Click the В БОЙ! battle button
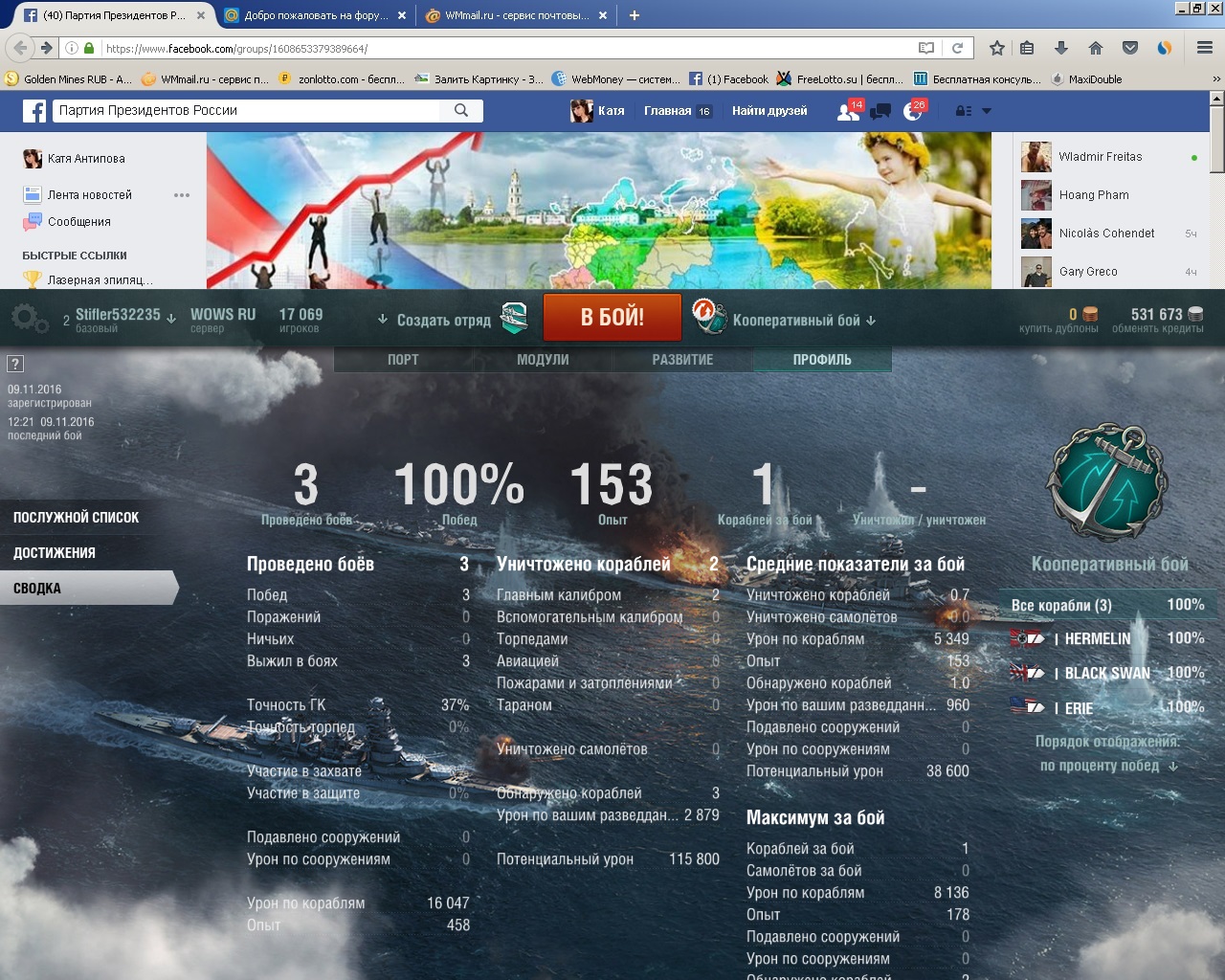 click(x=612, y=318)
